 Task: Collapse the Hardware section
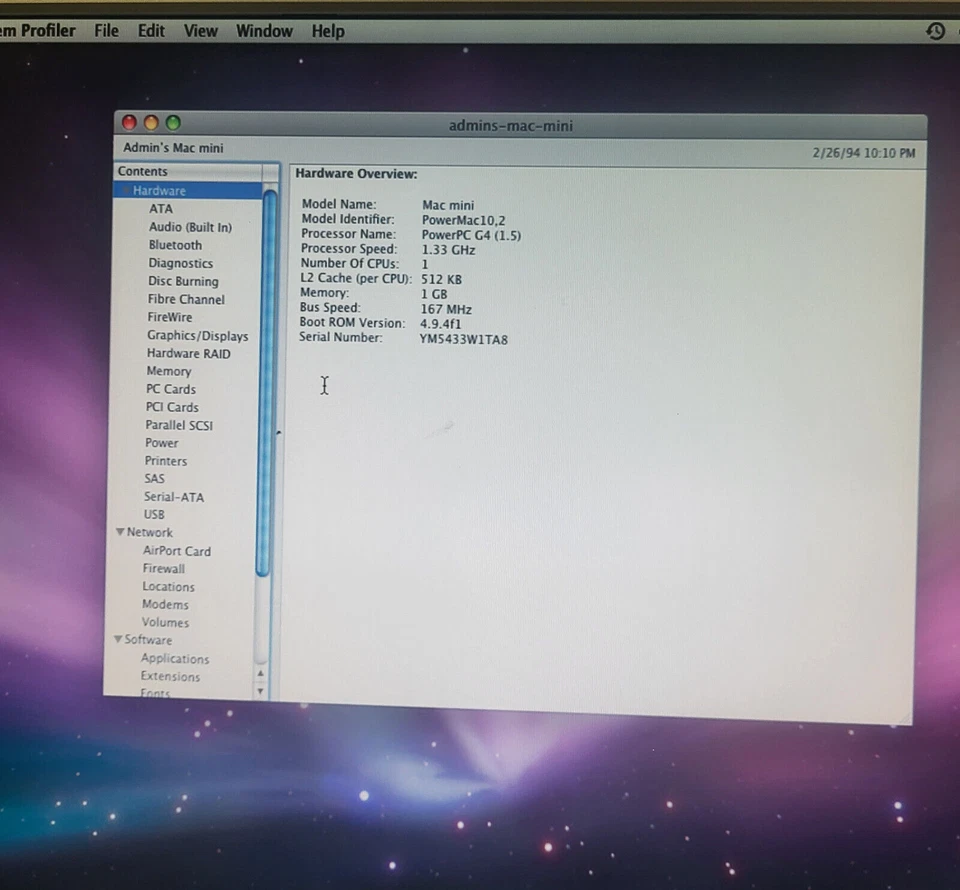tap(126, 190)
